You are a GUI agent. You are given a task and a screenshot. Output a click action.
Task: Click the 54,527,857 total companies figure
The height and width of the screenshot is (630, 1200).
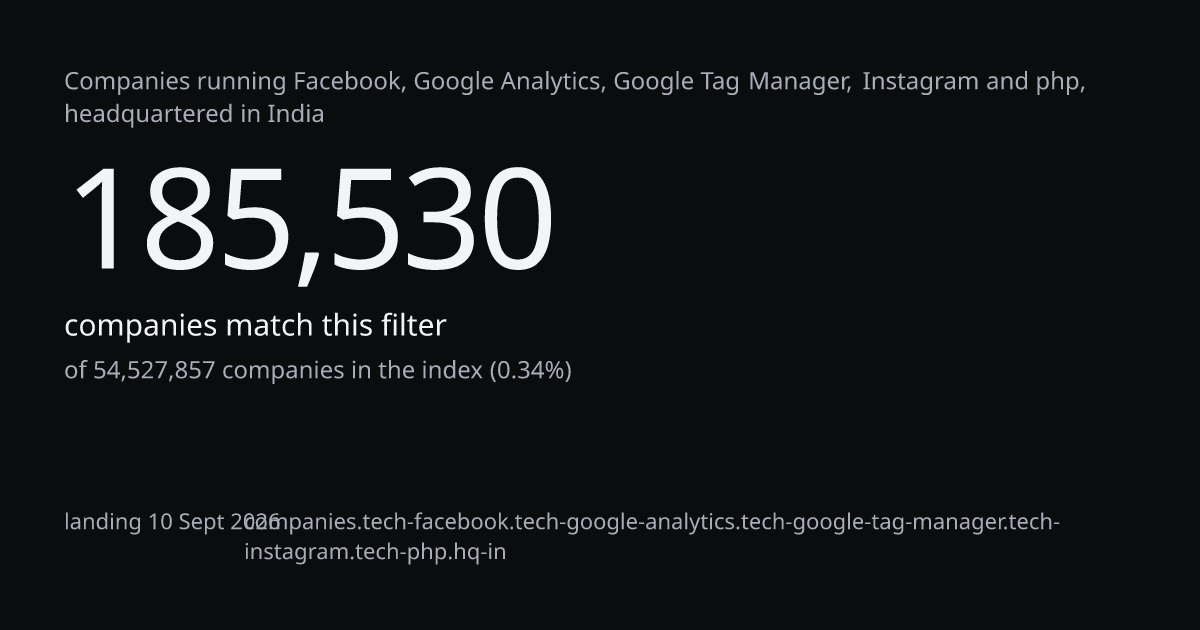(154, 371)
